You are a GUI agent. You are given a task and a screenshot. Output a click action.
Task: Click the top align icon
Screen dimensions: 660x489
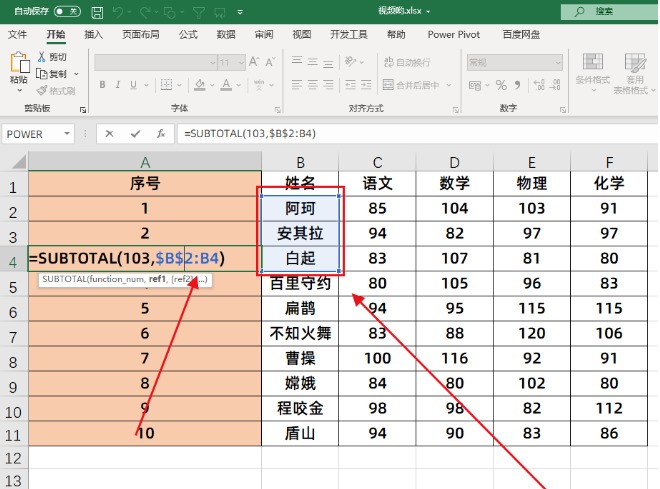coord(297,61)
